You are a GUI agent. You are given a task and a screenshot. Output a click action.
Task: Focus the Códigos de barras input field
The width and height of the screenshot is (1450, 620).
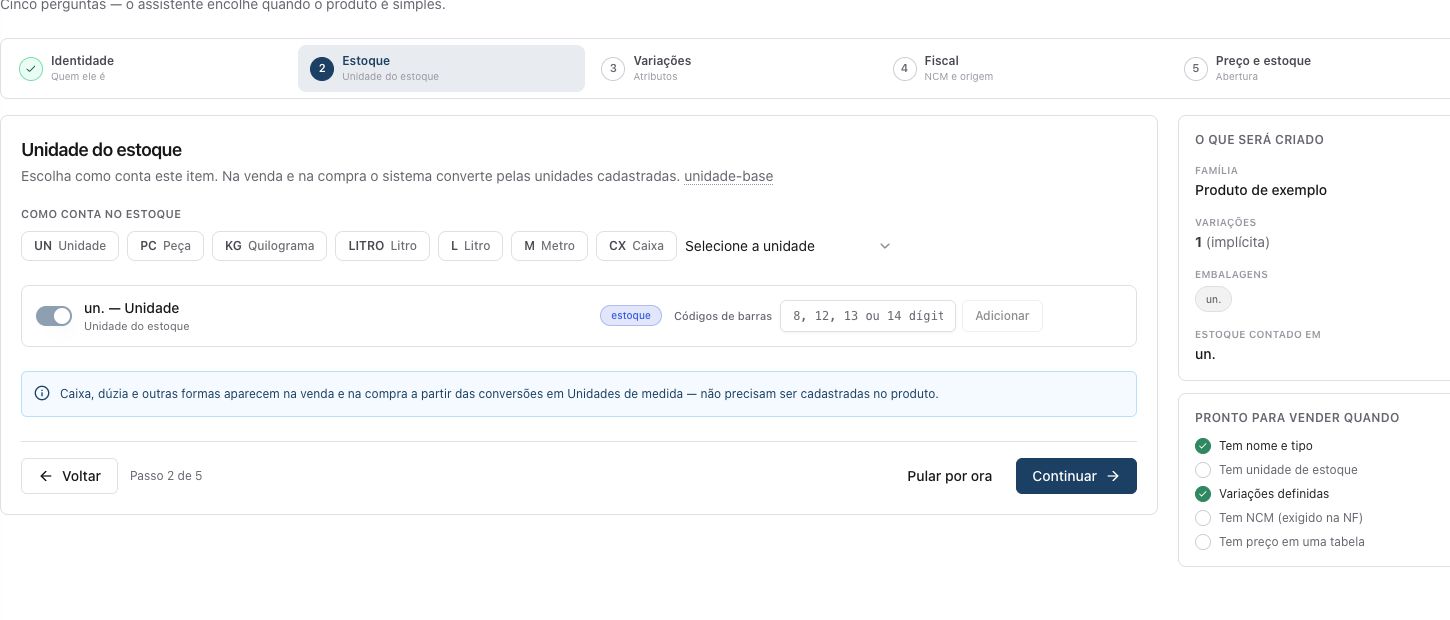868,316
